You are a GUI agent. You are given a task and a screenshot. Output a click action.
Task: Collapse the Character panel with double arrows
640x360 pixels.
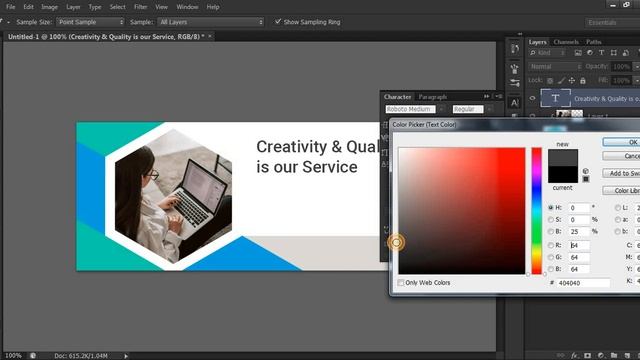point(487,96)
